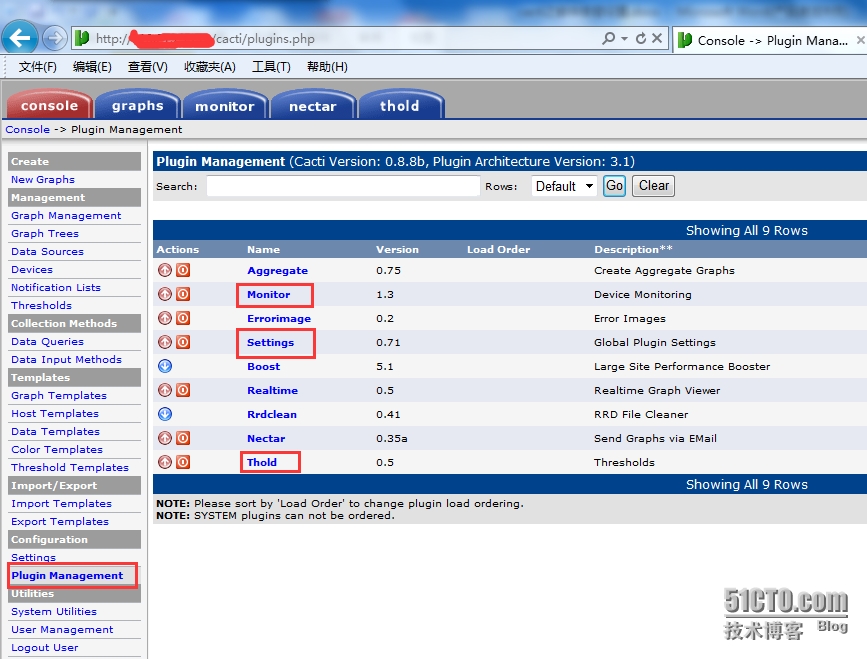Select the Console -> Plugin Management browser tab
The width and height of the screenshot is (867, 659).
770,40
